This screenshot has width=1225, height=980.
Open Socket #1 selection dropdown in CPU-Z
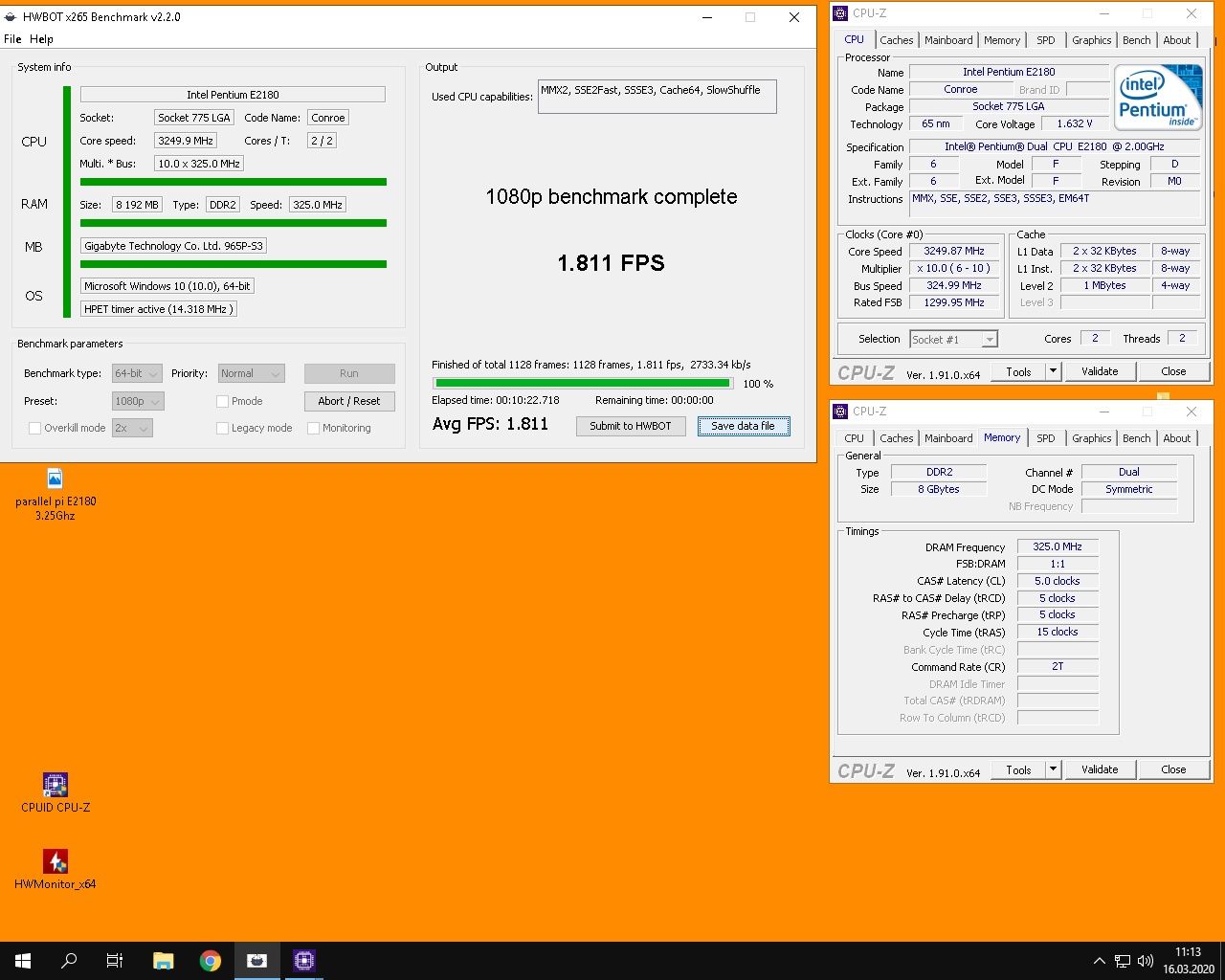click(953, 339)
